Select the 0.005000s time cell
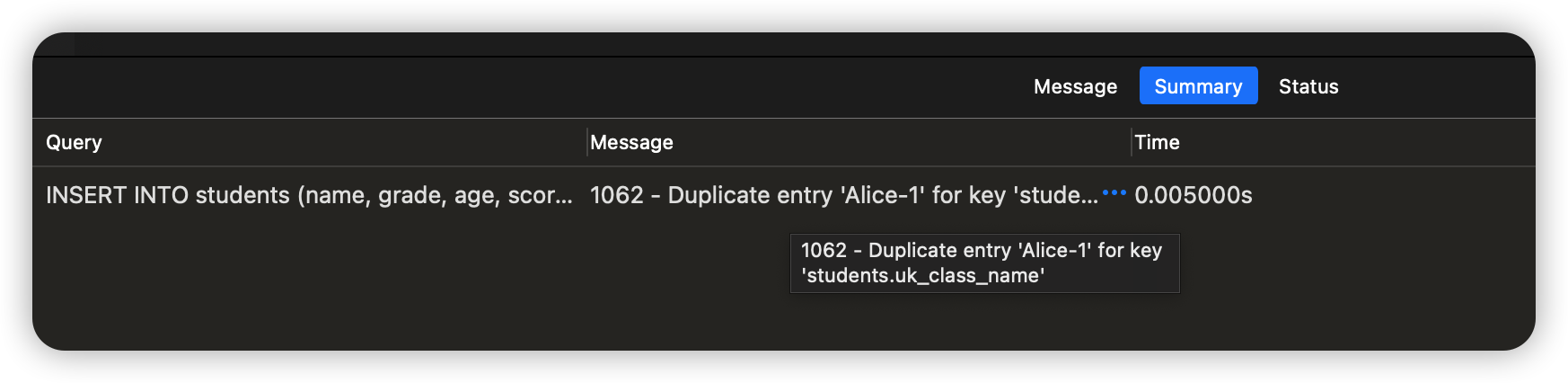The width and height of the screenshot is (1568, 383). click(x=1193, y=195)
